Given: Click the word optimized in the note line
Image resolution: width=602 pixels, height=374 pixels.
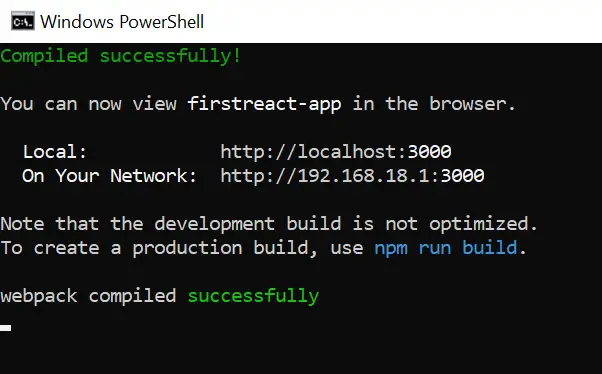Looking at the screenshot, I should (479, 224).
